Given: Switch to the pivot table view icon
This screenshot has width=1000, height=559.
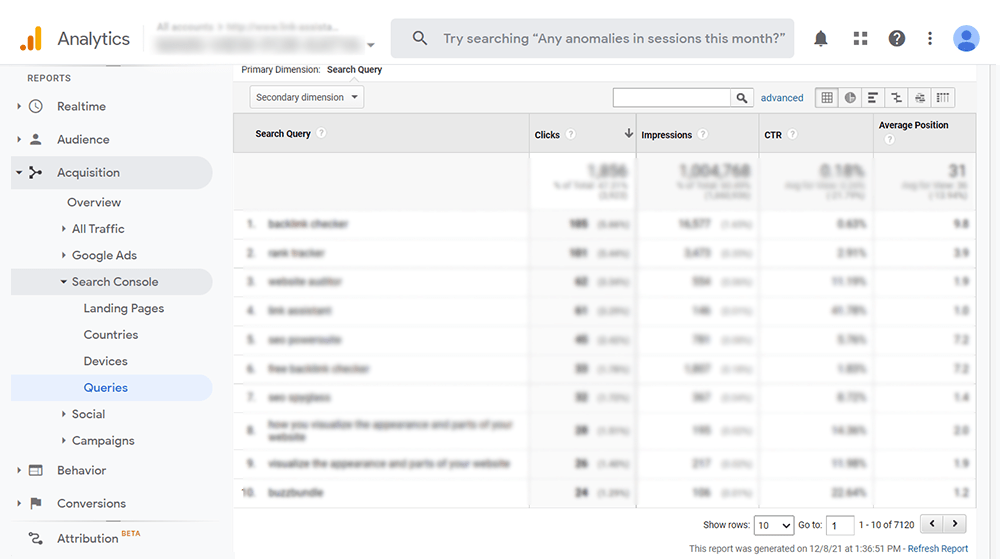Looking at the screenshot, I should click(943, 98).
